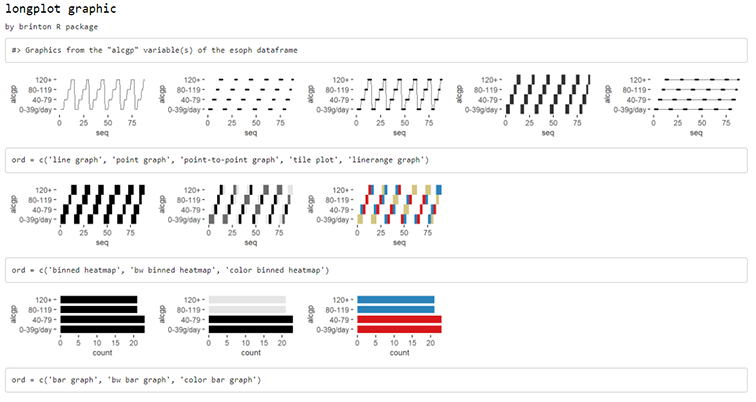This screenshot has height=402, width=756.
Task: Click the line graph thumbnail
Action: (x=78, y=105)
